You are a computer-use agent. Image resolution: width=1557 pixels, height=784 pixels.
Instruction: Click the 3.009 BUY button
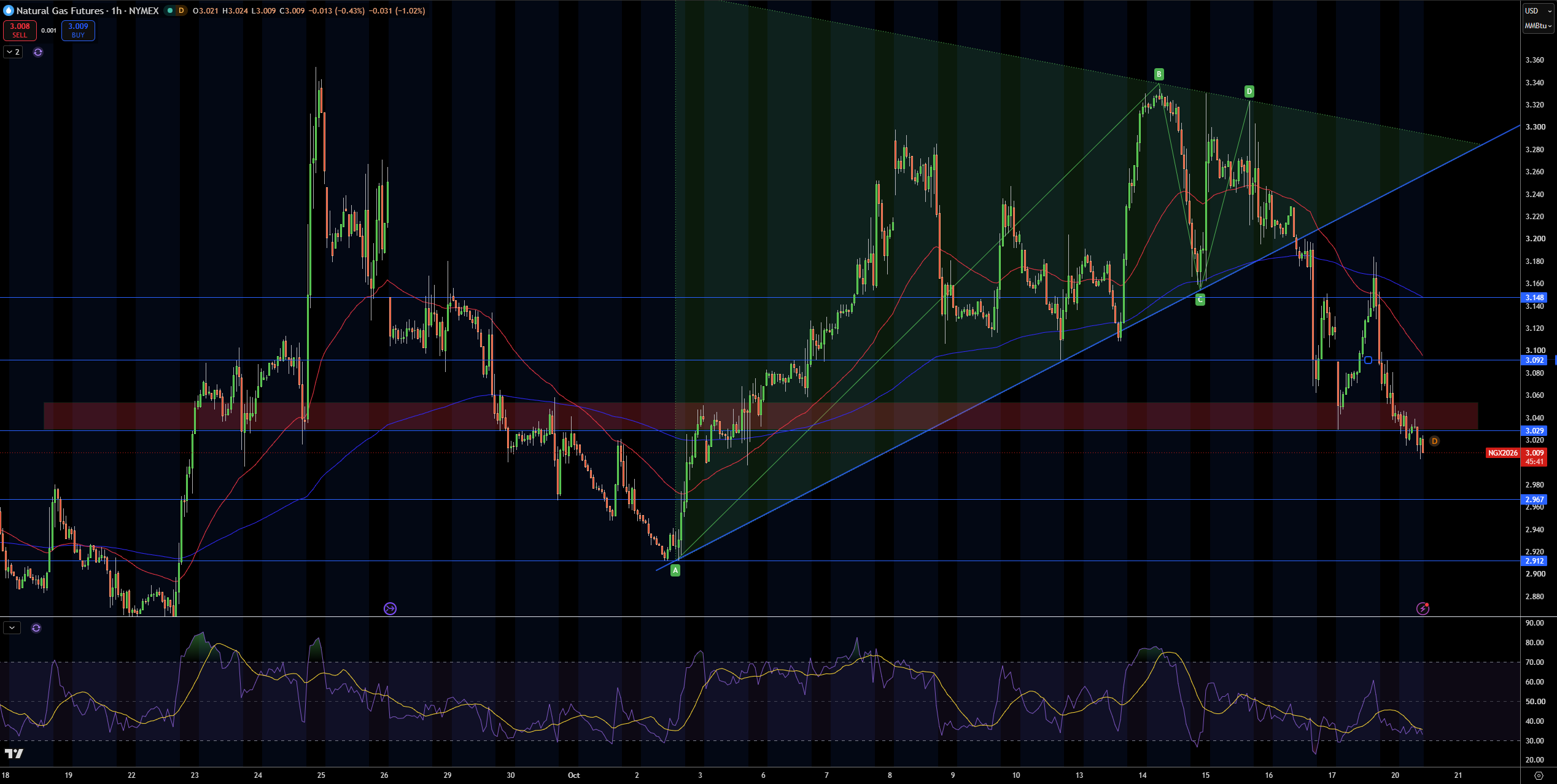point(78,30)
